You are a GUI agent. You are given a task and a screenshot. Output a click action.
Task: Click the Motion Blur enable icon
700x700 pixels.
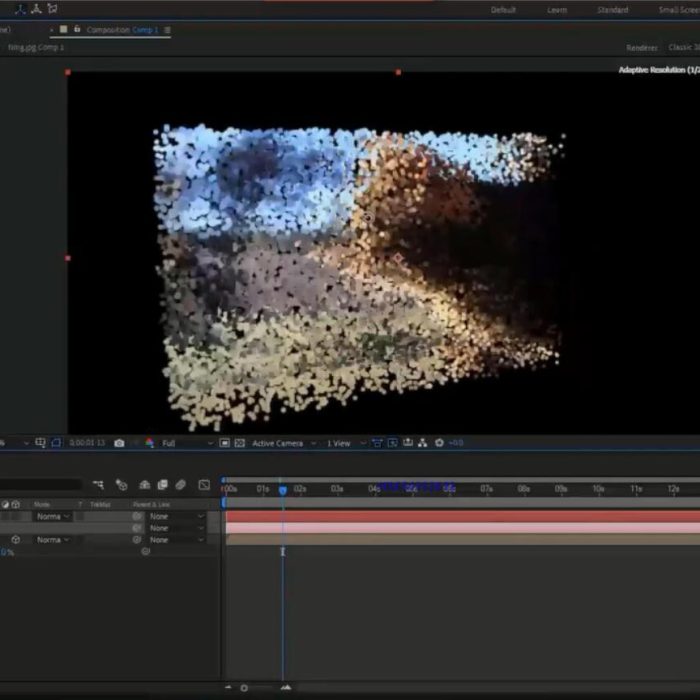(x=180, y=485)
